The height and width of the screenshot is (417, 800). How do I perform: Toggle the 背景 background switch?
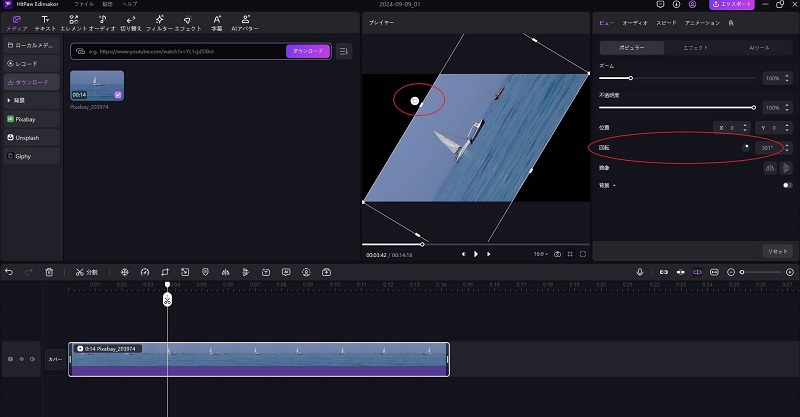(787, 185)
